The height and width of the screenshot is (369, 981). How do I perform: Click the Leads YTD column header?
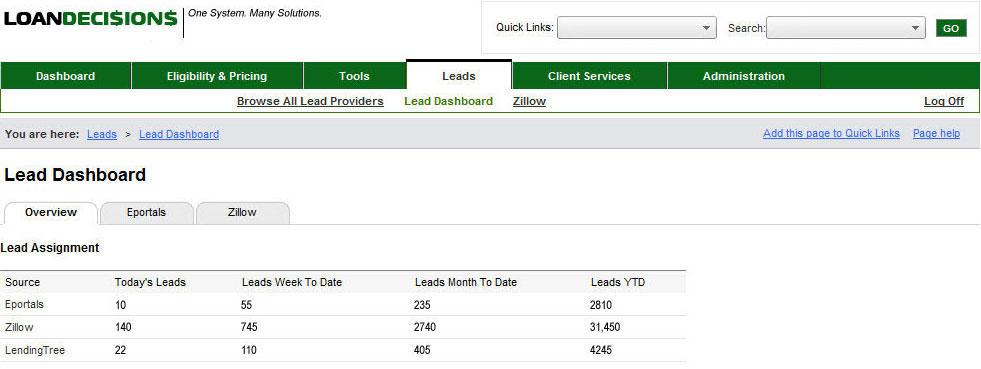(x=618, y=283)
